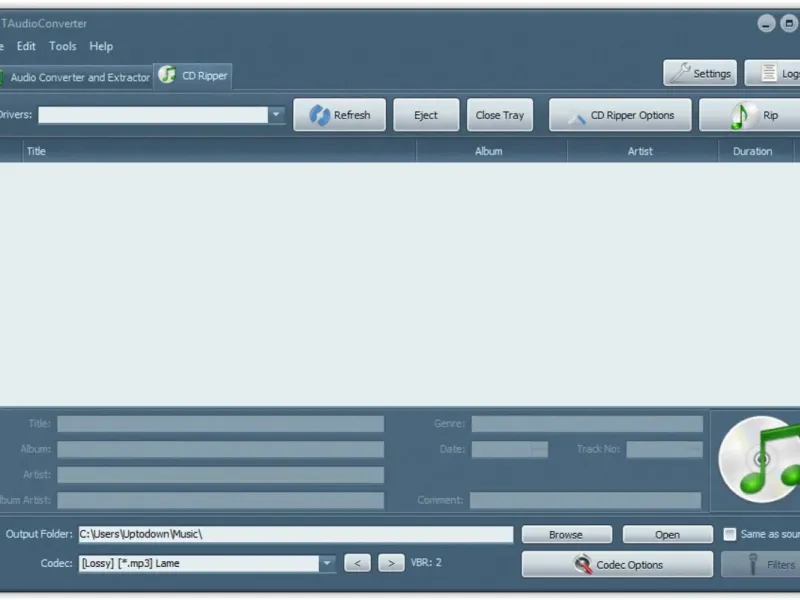This screenshot has height=600, width=800.
Task: Click the blue refresh arrows icon
Action: click(x=320, y=115)
